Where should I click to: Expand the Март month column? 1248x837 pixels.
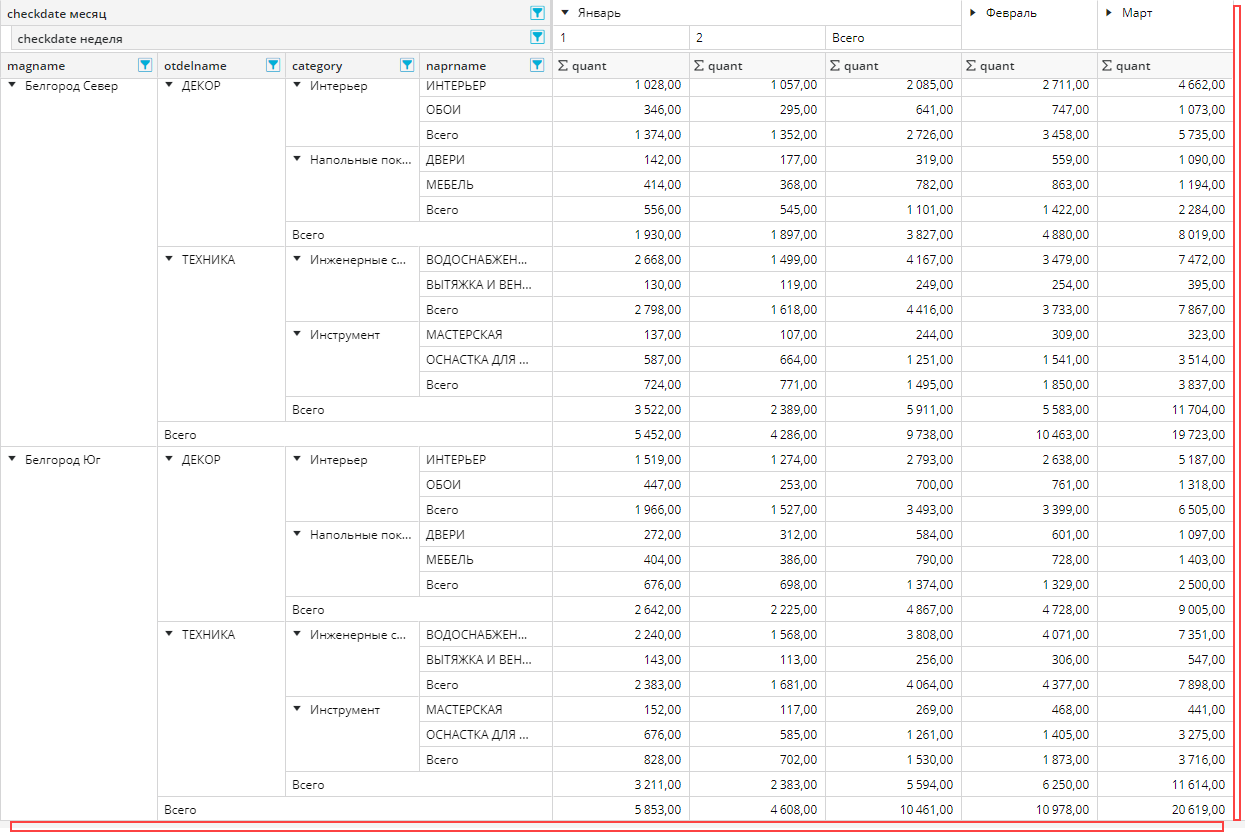[x=1108, y=13]
